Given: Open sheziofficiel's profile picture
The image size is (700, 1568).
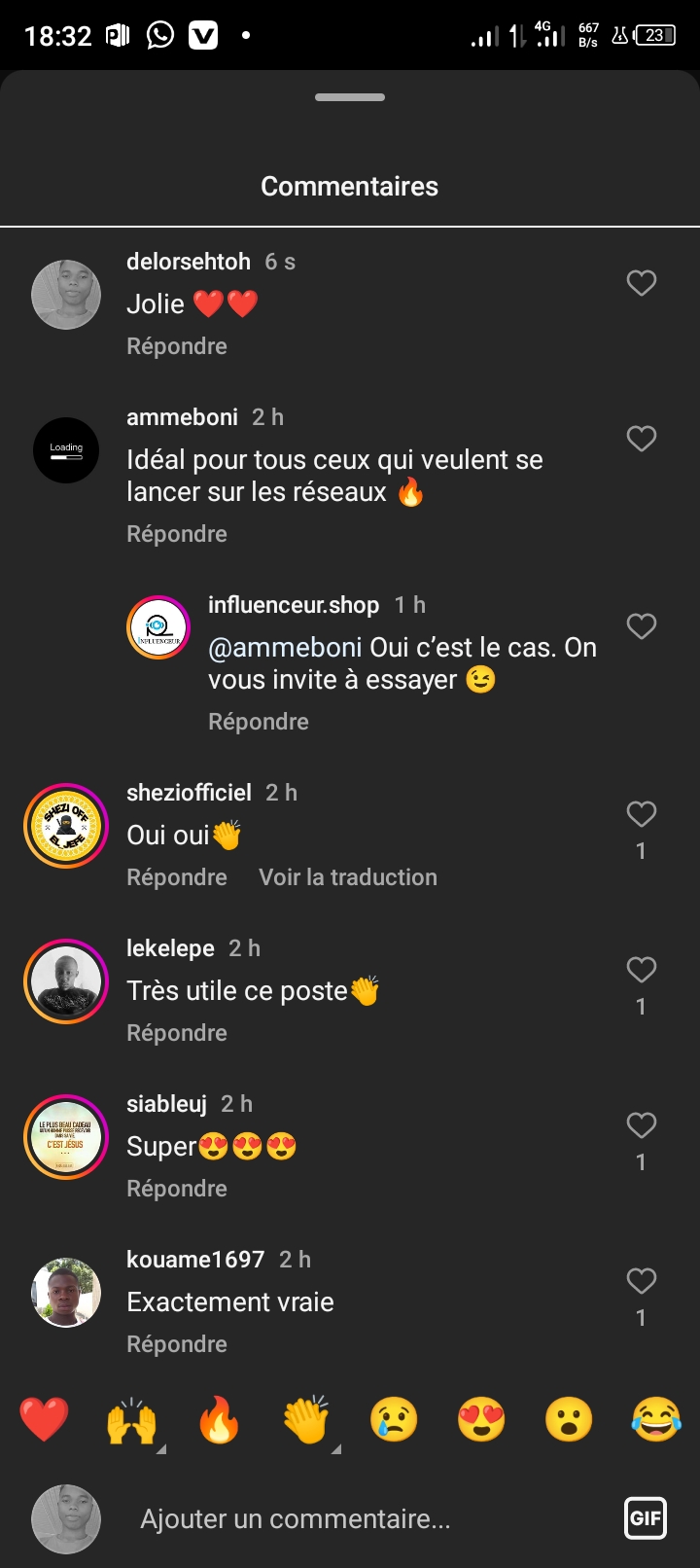Looking at the screenshot, I should pos(66,826).
